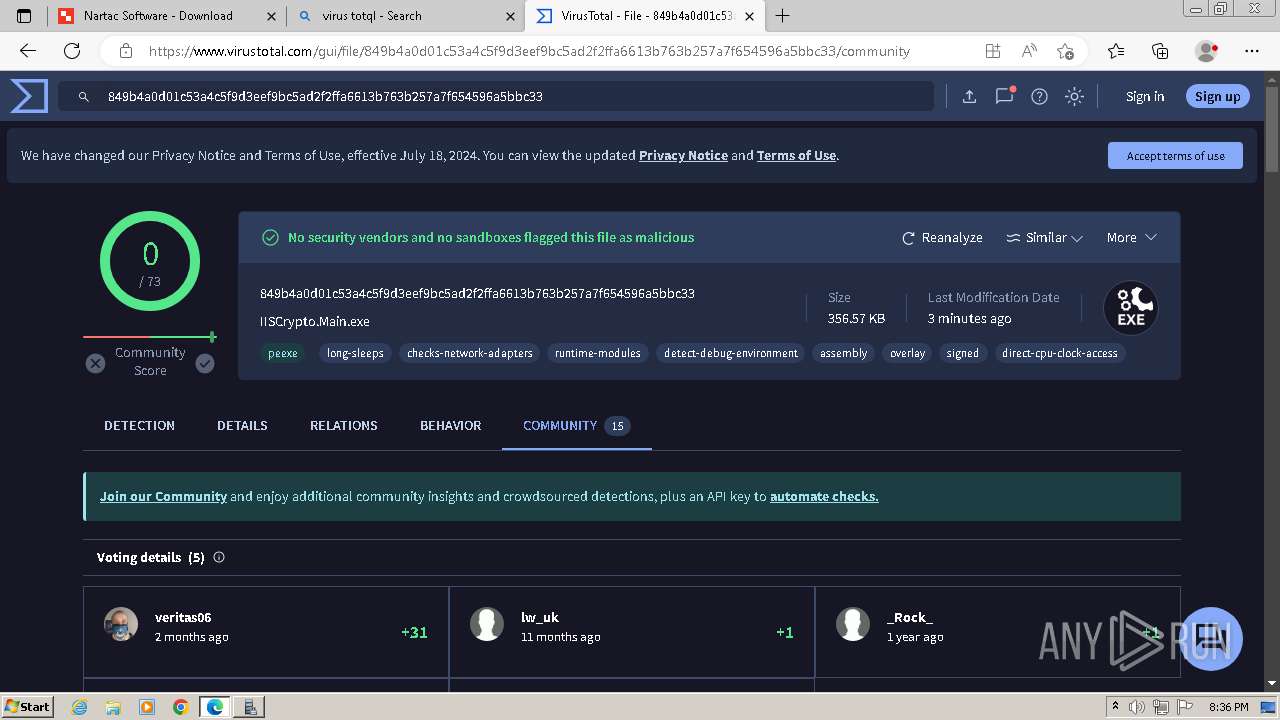Image resolution: width=1280 pixels, height=720 pixels.
Task: Click the VirusTotal logo icon
Action: pyautogui.click(x=29, y=96)
